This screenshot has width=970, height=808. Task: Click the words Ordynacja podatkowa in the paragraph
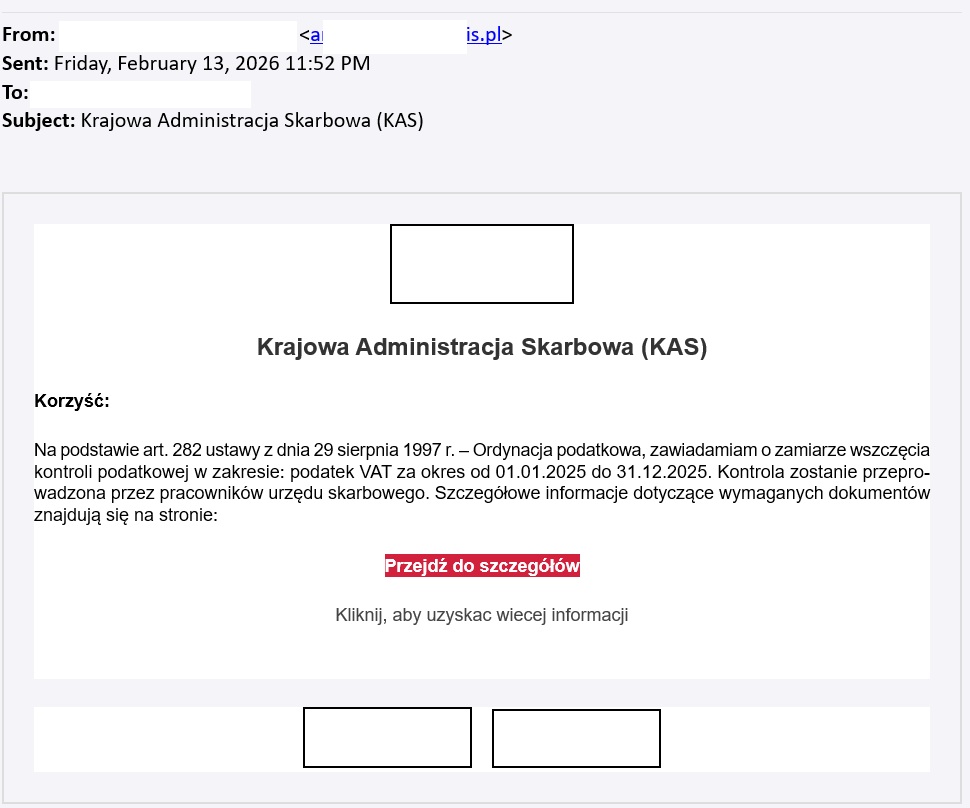[556, 448]
